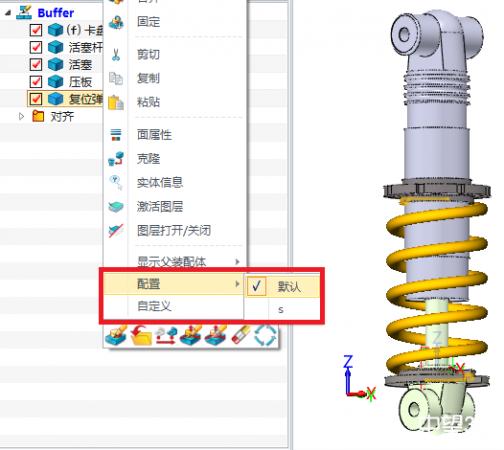Expand the 对齐 folder node
504x450 pixels.
coord(21,116)
